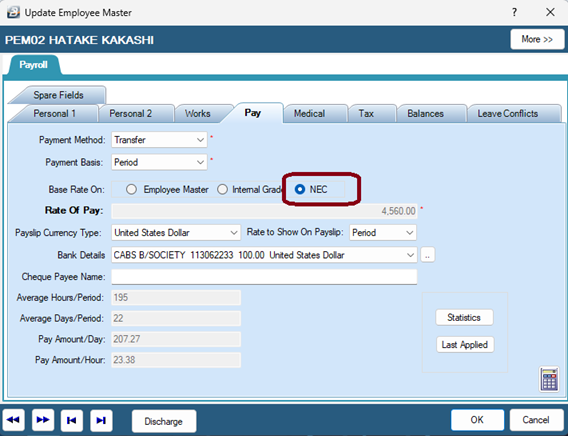
Task: Close the Update Employee Master window
Action: tap(550, 12)
